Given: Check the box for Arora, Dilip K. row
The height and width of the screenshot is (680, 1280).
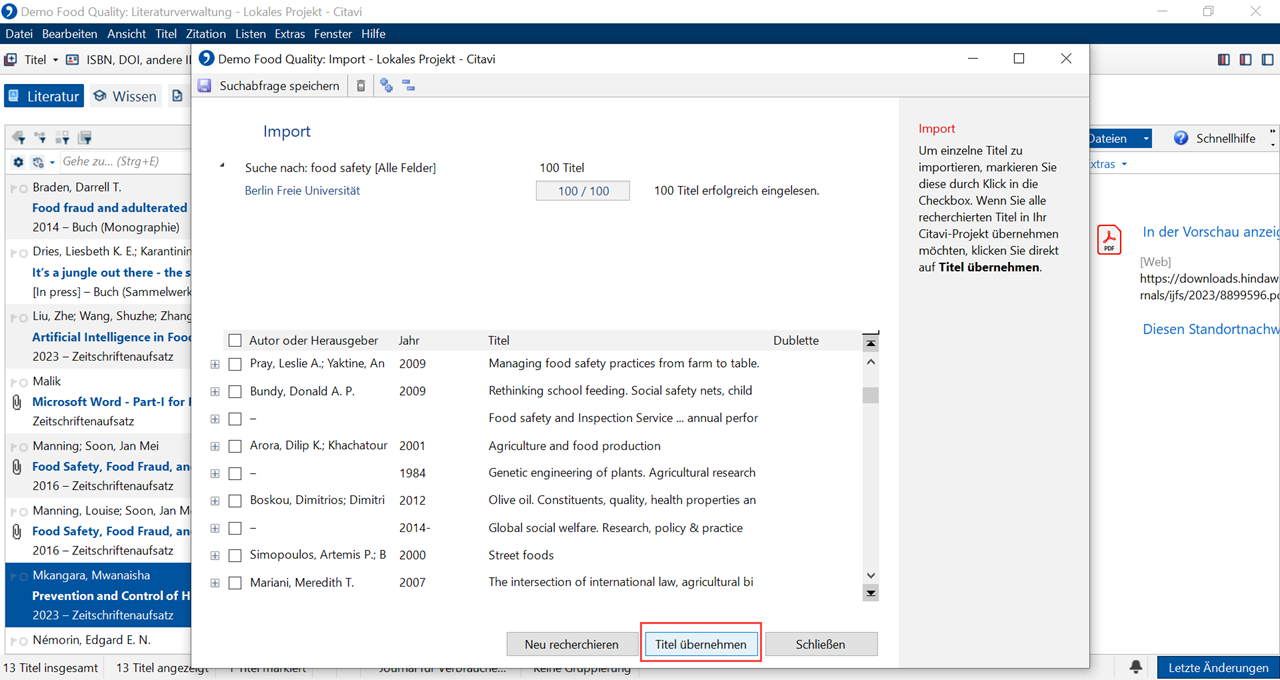Looking at the screenshot, I should 235,446.
